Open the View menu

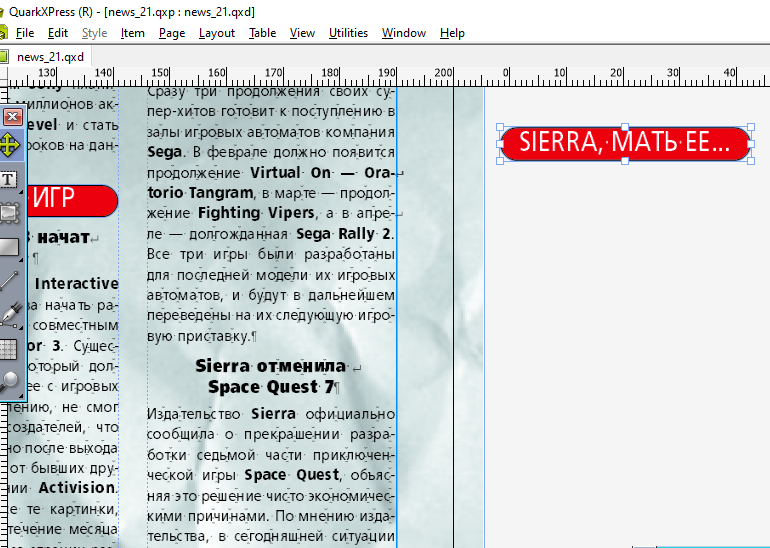coord(302,33)
